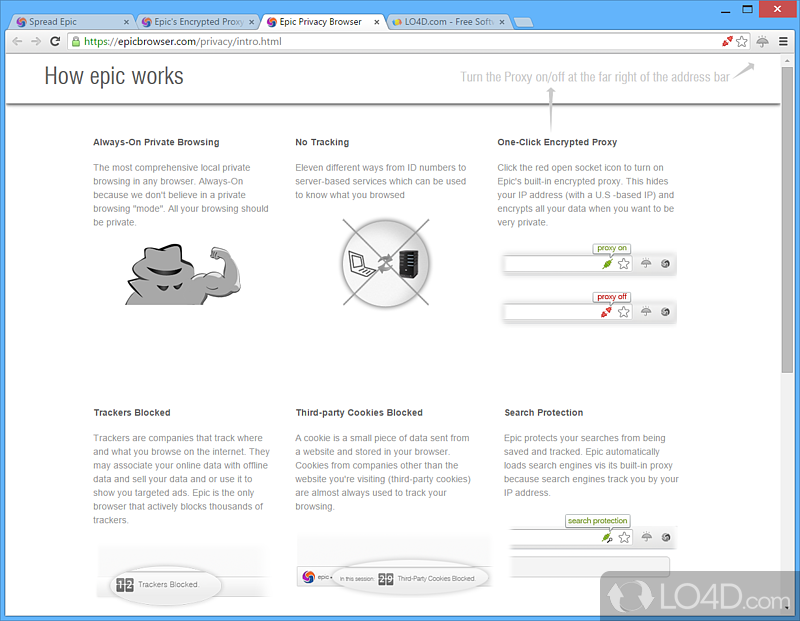Click the No Tracking heading

(322, 142)
